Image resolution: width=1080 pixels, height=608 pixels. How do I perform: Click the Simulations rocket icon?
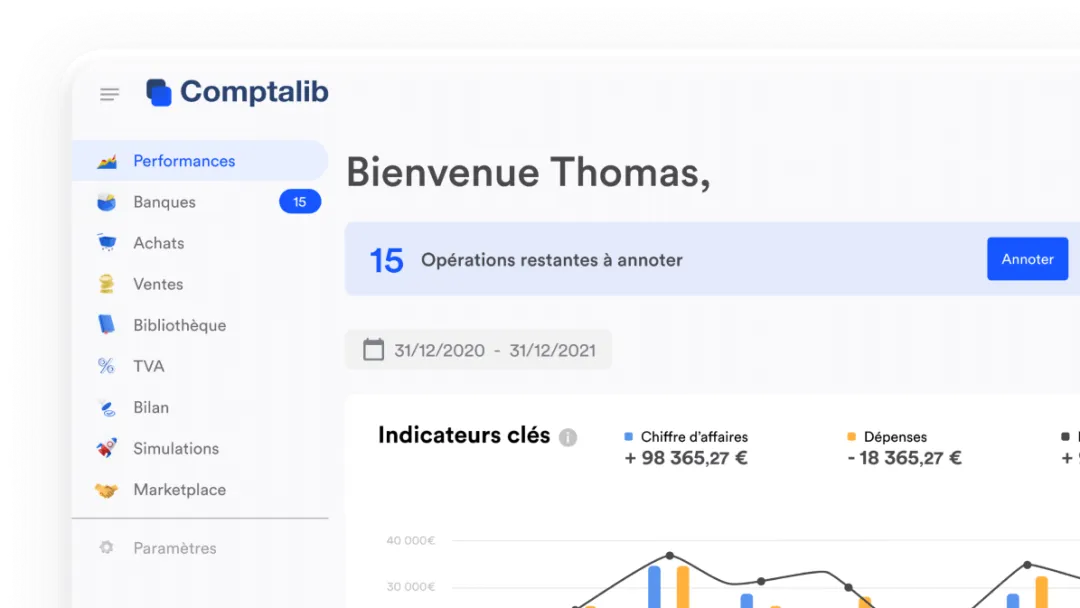point(107,448)
